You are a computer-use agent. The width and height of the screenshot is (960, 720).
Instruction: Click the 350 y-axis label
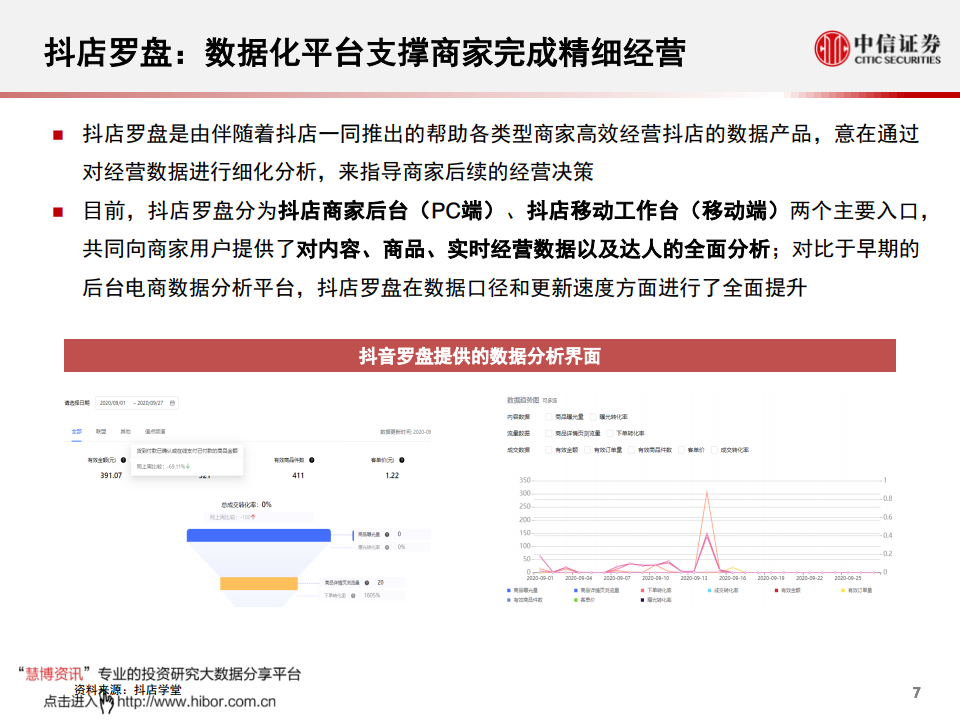point(525,480)
